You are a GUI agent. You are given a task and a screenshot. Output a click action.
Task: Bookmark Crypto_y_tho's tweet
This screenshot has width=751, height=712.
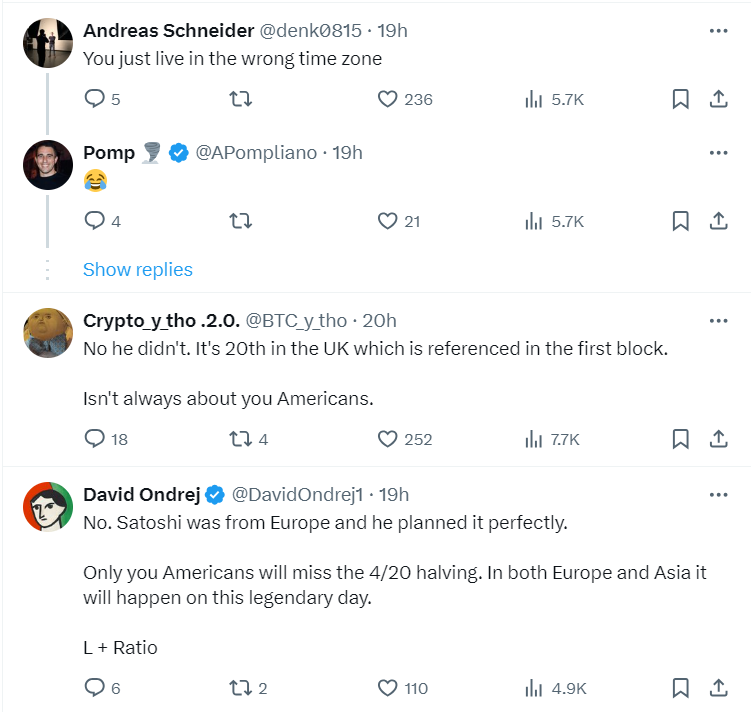pyautogui.click(x=680, y=439)
